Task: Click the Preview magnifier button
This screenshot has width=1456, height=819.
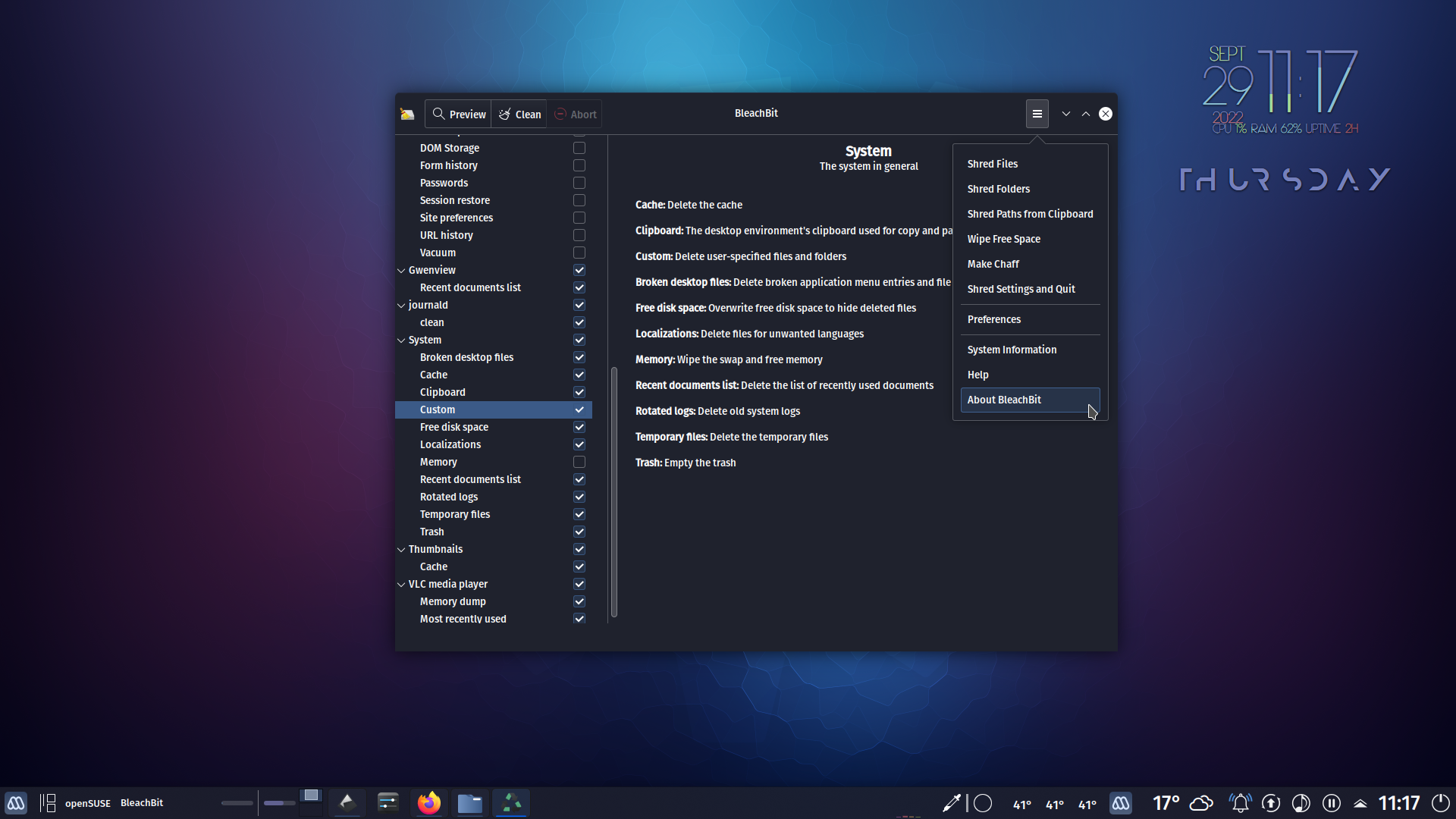Action: click(x=458, y=115)
